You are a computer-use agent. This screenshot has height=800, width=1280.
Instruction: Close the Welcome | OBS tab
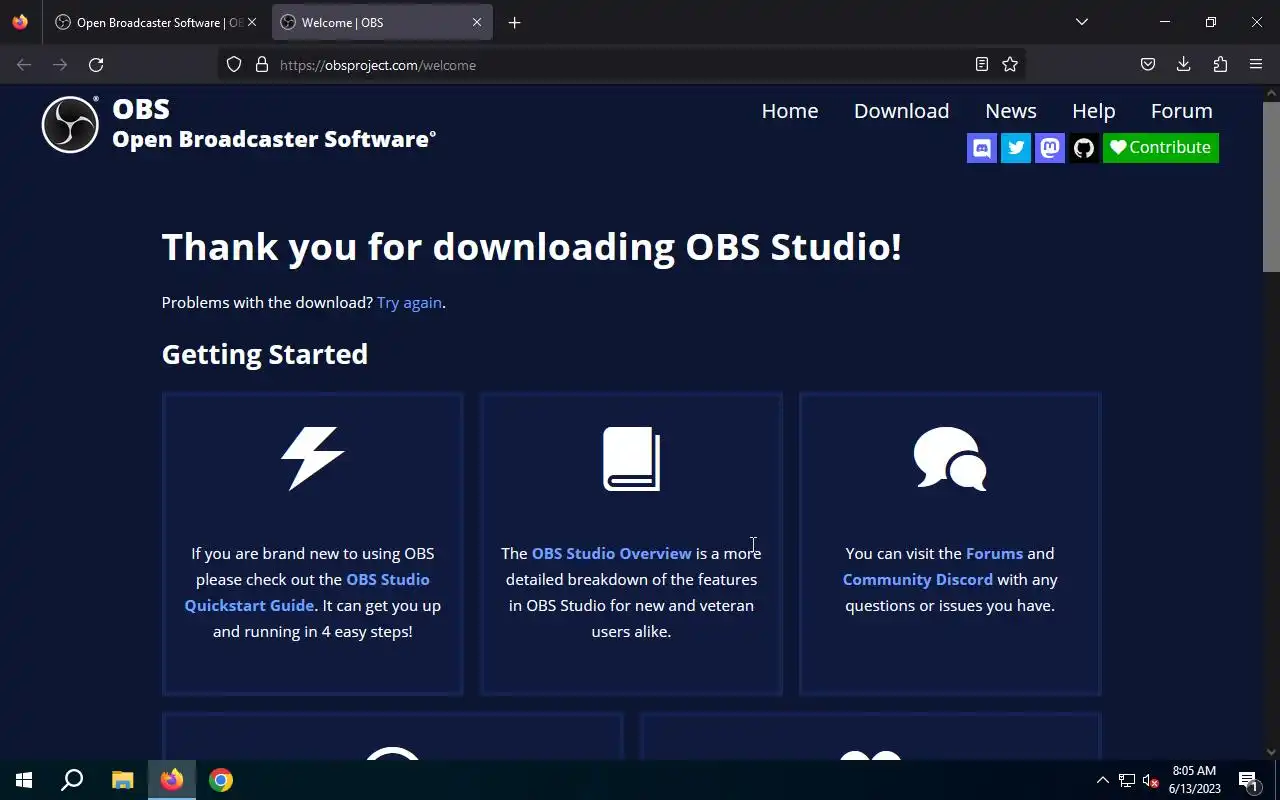click(x=477, y=23)
